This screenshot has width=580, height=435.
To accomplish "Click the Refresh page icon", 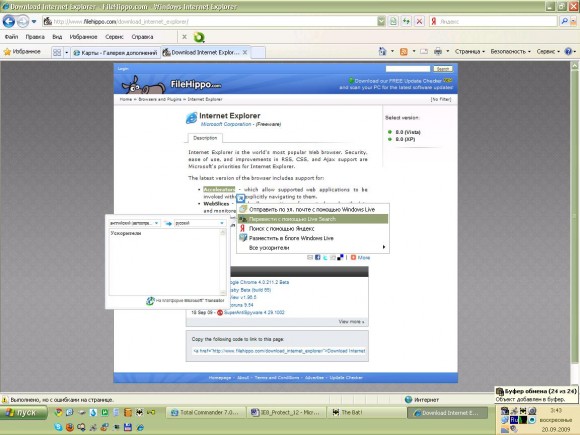I will pos(406,21).
